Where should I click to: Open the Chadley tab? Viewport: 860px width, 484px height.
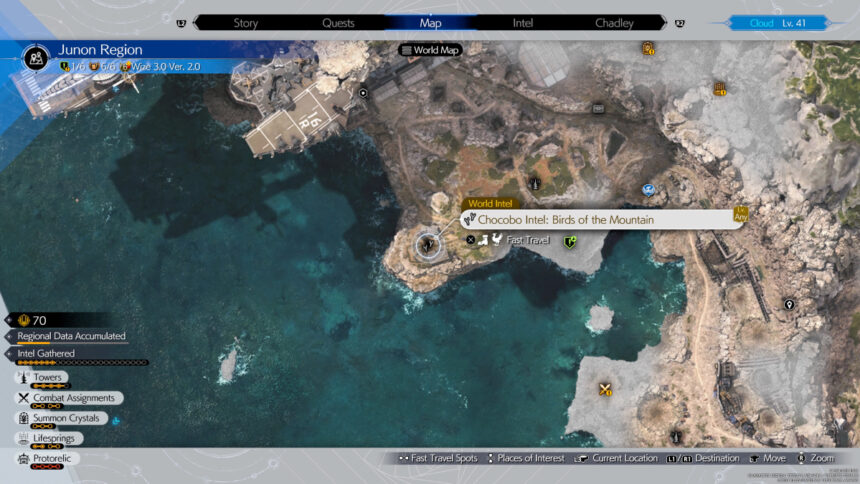pos(614,22)
